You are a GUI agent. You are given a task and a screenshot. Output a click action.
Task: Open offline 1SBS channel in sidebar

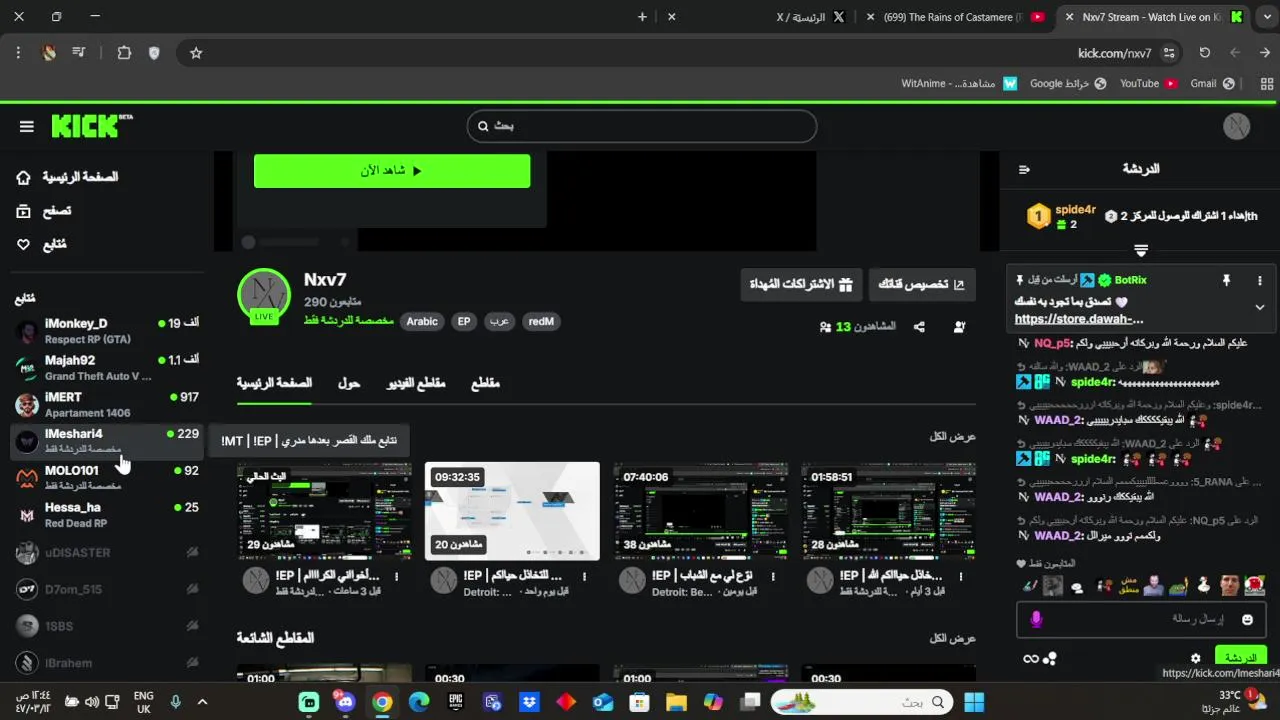click(x=107, y=626)
